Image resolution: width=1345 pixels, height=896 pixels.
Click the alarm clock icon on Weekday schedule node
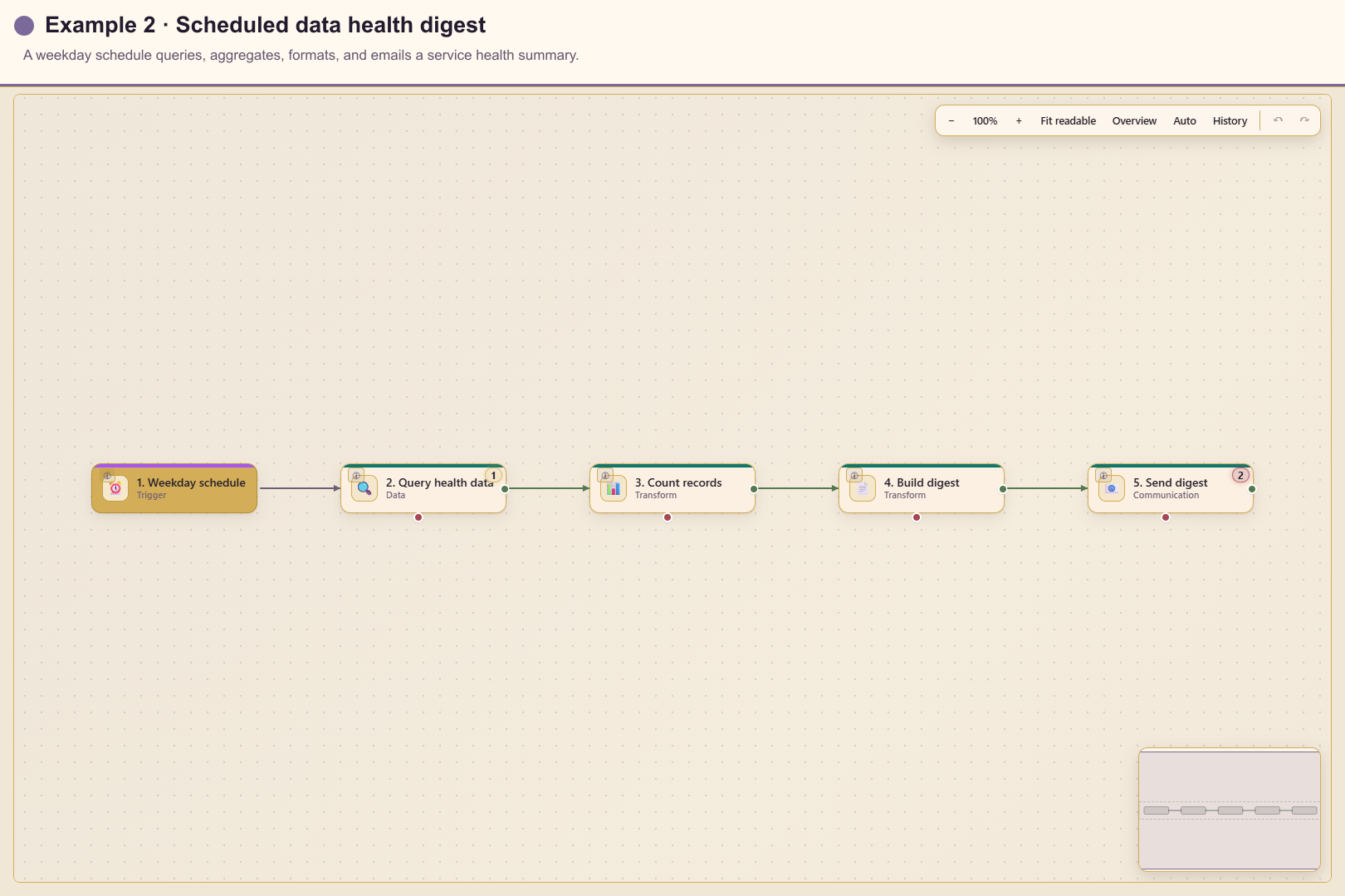[x=115, y=488]
